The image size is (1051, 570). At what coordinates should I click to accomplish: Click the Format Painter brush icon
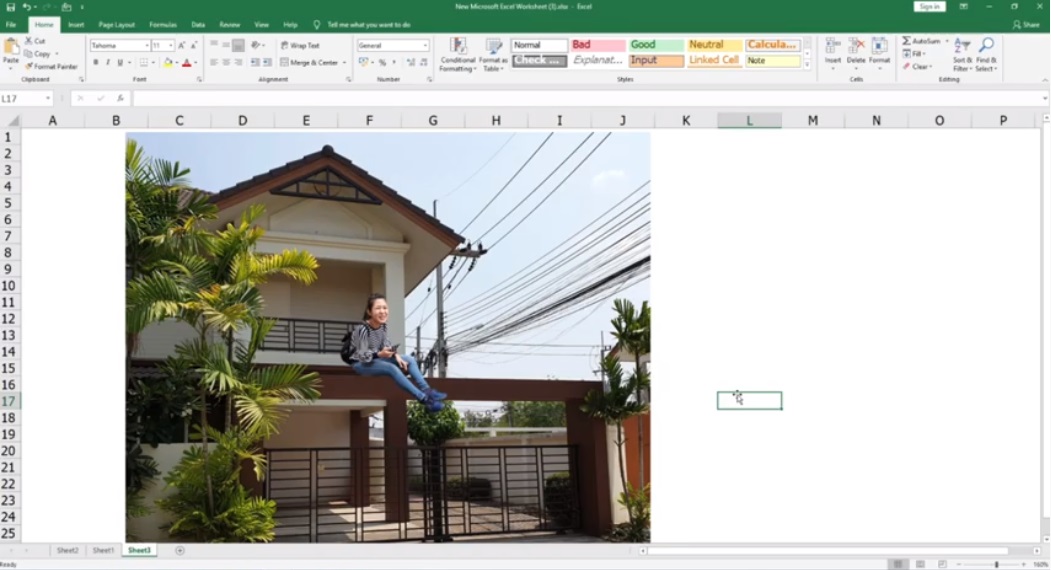coord(27,67)
